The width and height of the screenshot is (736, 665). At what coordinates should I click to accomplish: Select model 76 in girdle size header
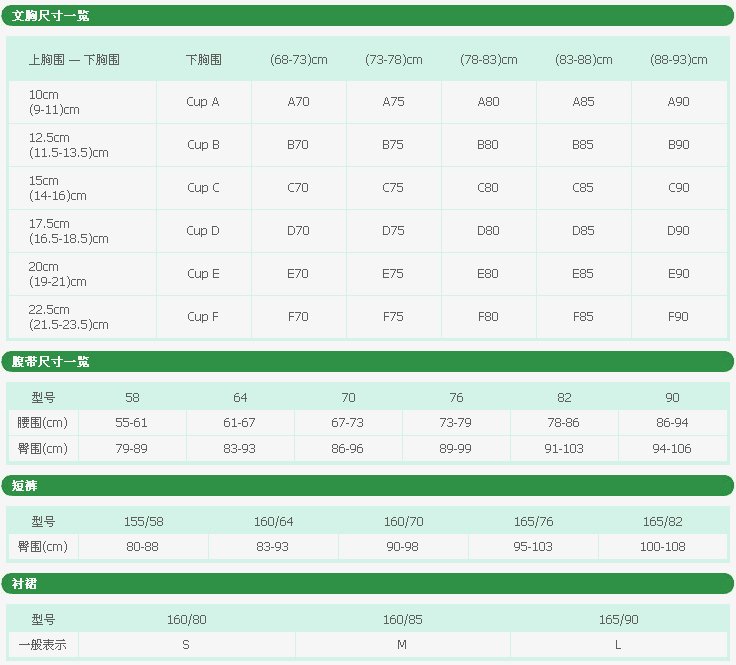tap(456, 398)
